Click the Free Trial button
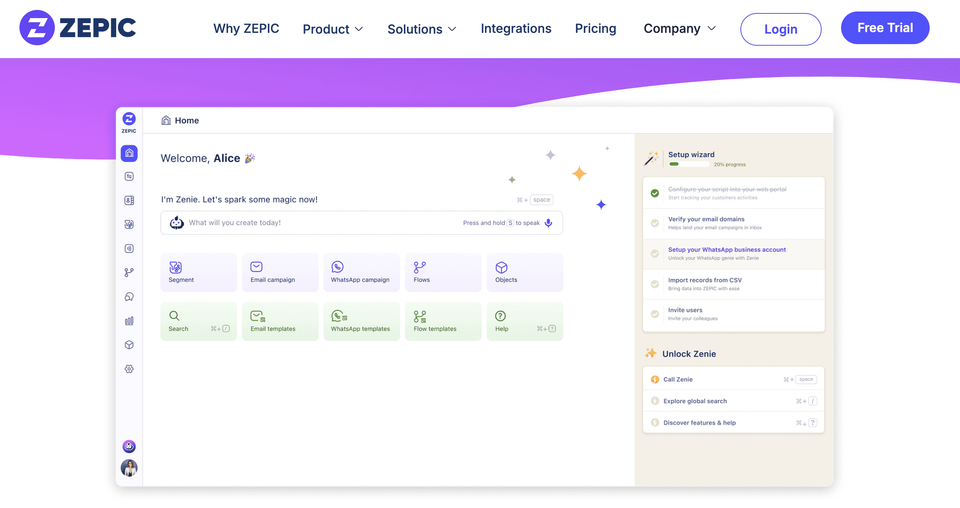 pyautogui.click(x=885, y=28)
